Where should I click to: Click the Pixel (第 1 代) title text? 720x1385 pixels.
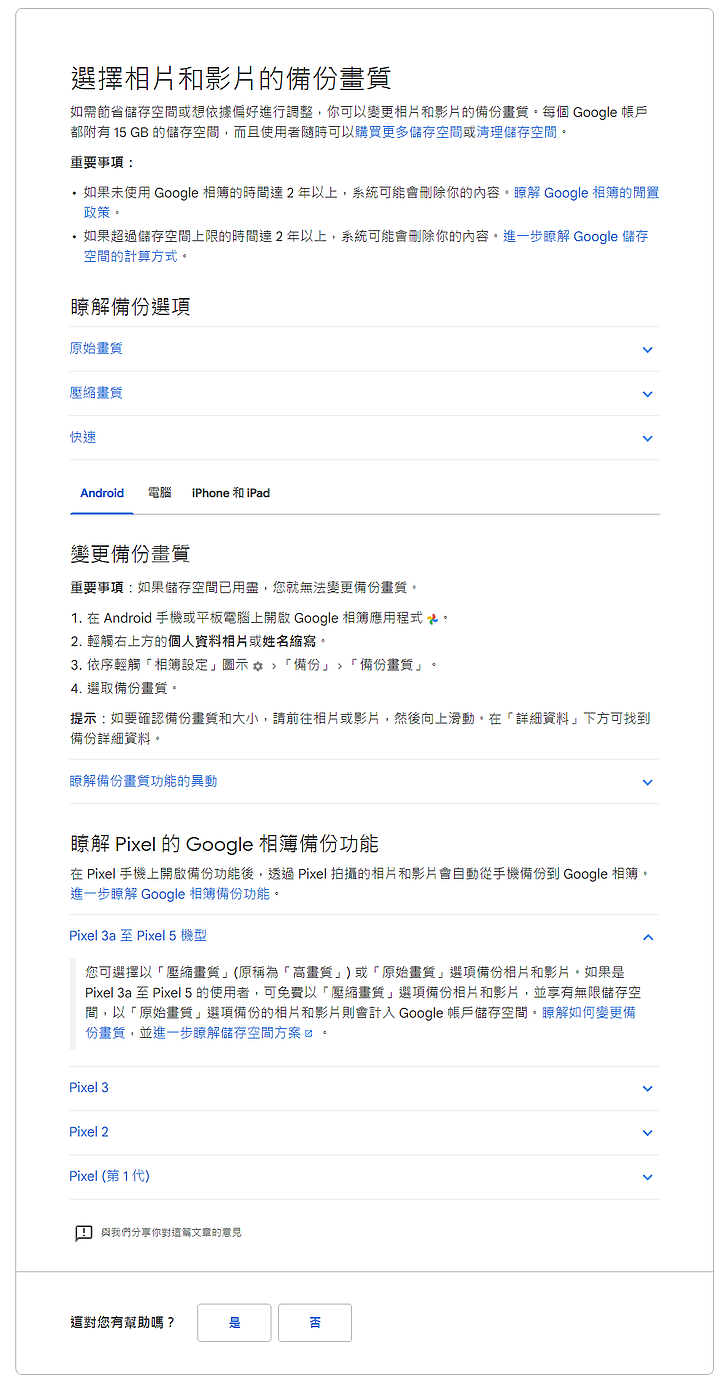pos(109,1176)
